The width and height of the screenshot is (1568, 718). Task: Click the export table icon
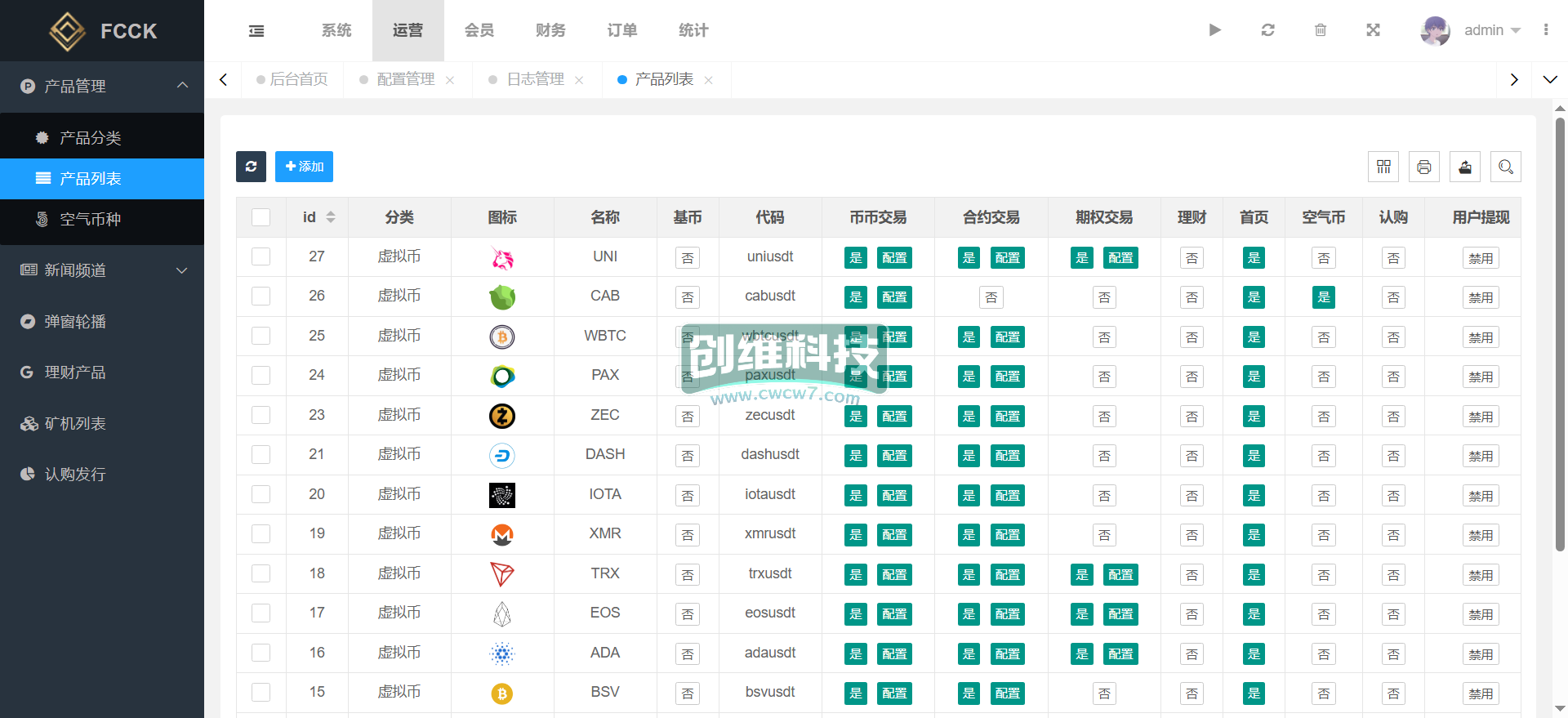1465,167
